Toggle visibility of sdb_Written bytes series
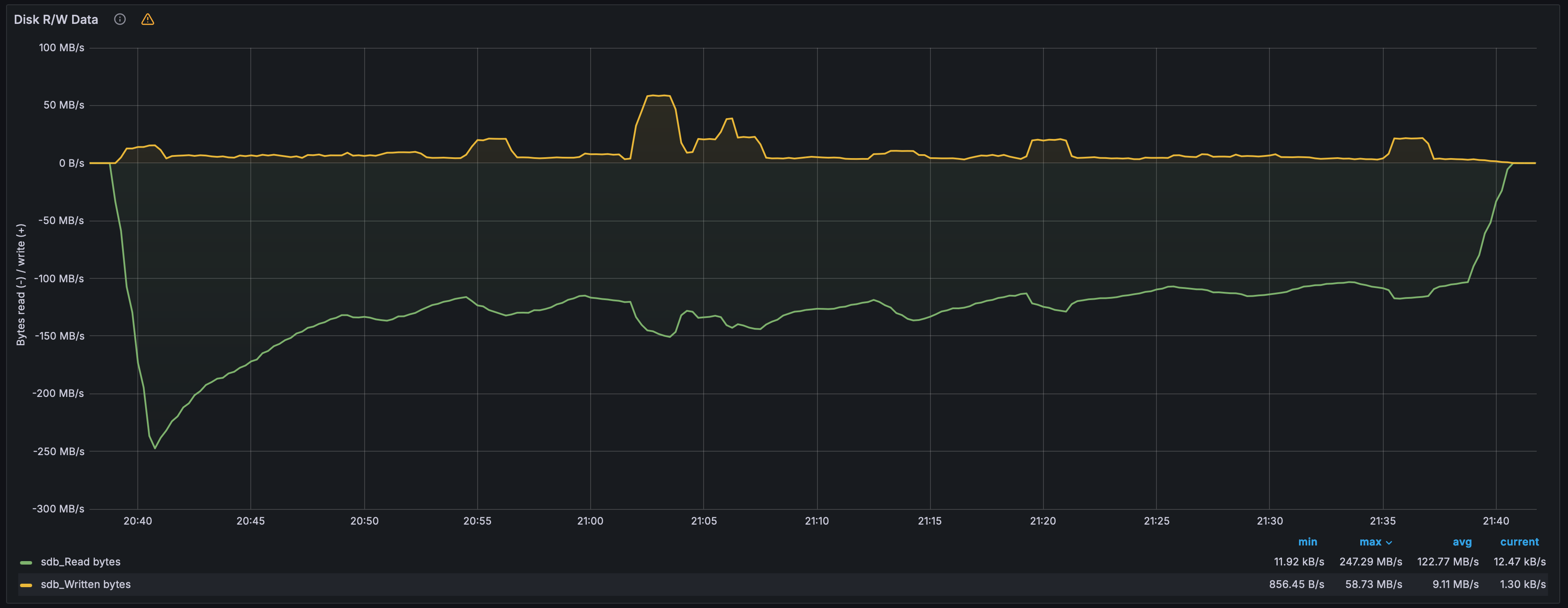Screen dimensions: 1568x608 pyautogui.click(x=86, y=584)
